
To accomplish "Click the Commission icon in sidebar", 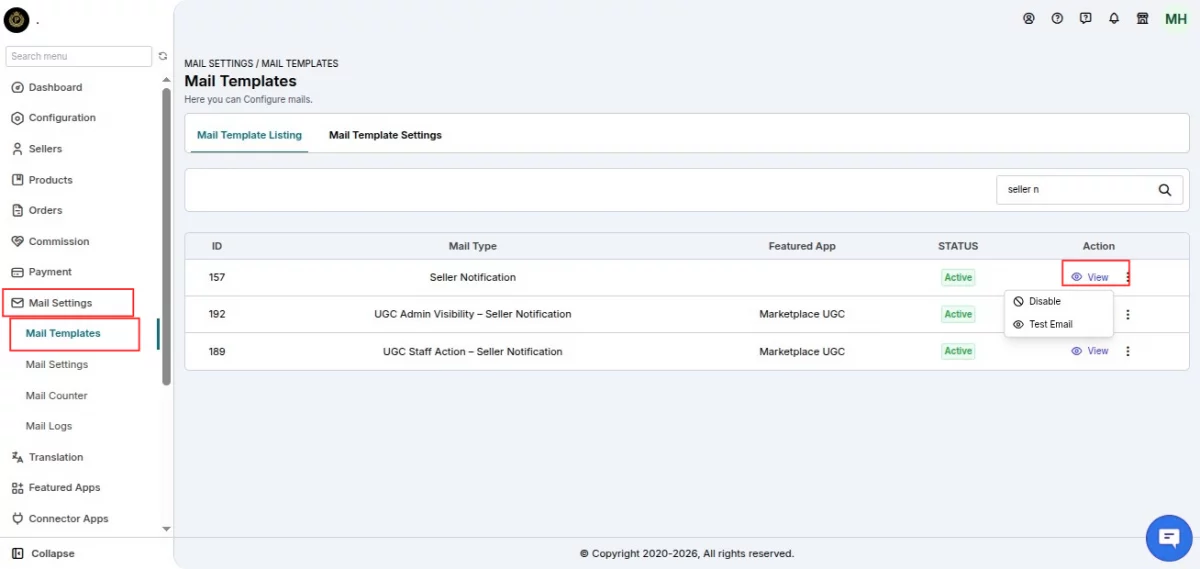I will tap(17, 241).
